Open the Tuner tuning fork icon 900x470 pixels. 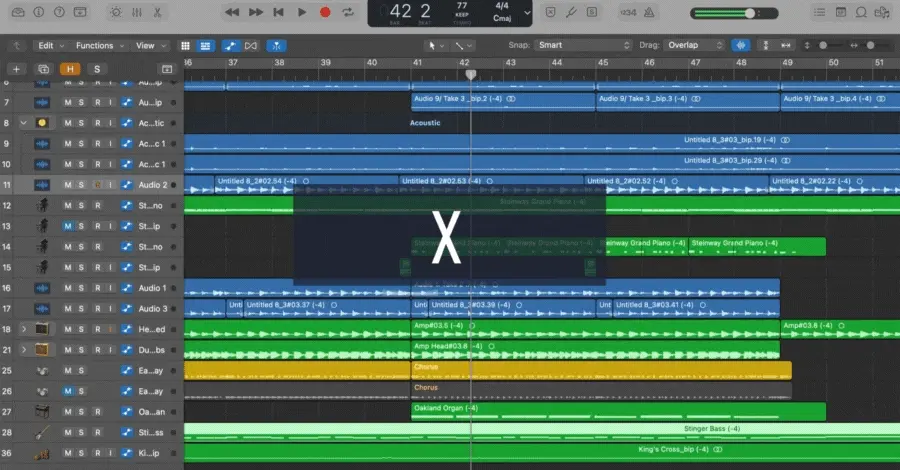click(x=571, y=12)
